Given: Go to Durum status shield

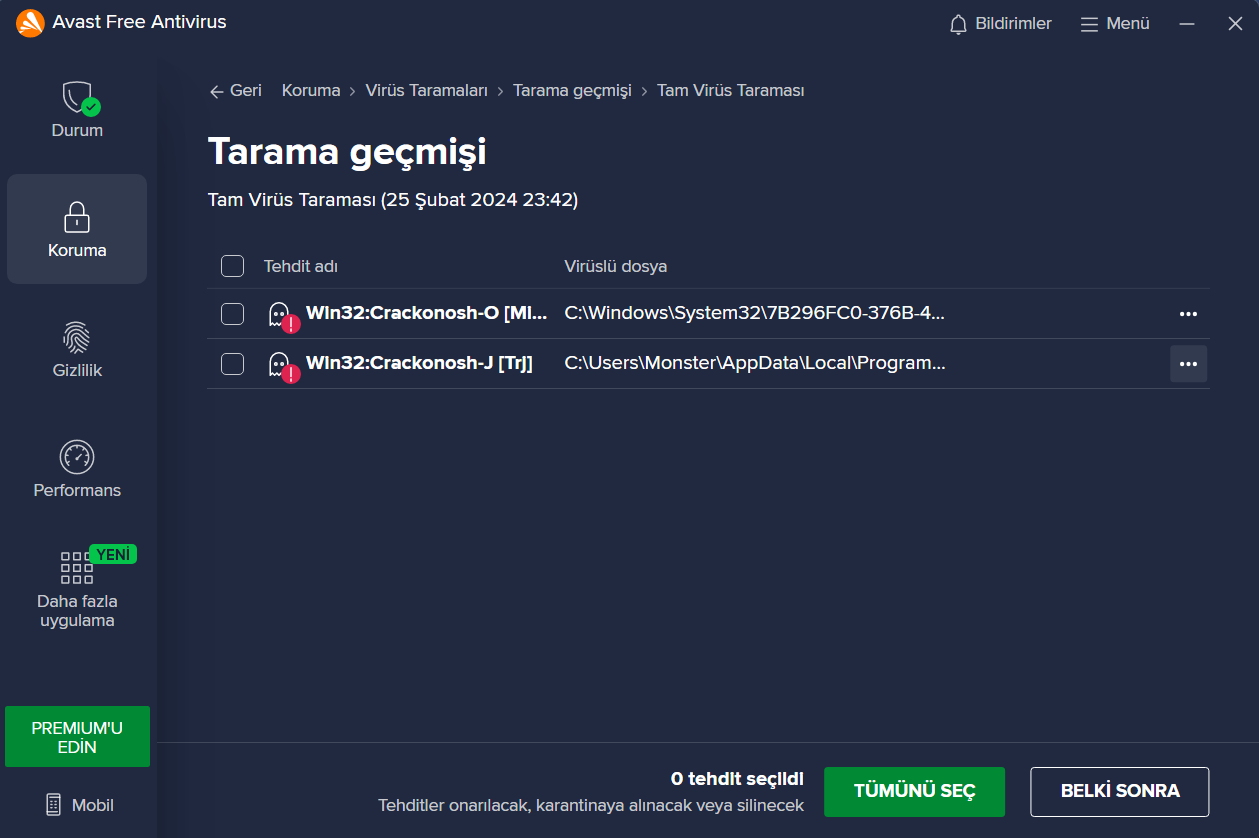Looking at the screenshot, I should [x=77, y=109].
